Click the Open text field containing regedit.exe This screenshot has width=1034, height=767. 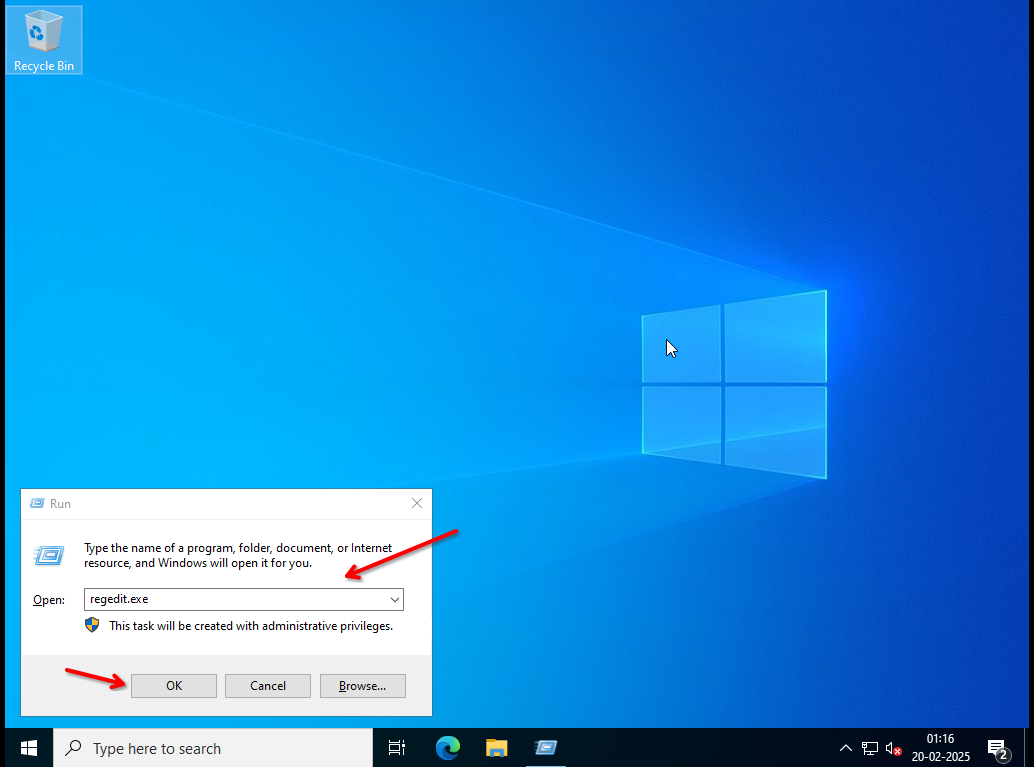point(235,599)
